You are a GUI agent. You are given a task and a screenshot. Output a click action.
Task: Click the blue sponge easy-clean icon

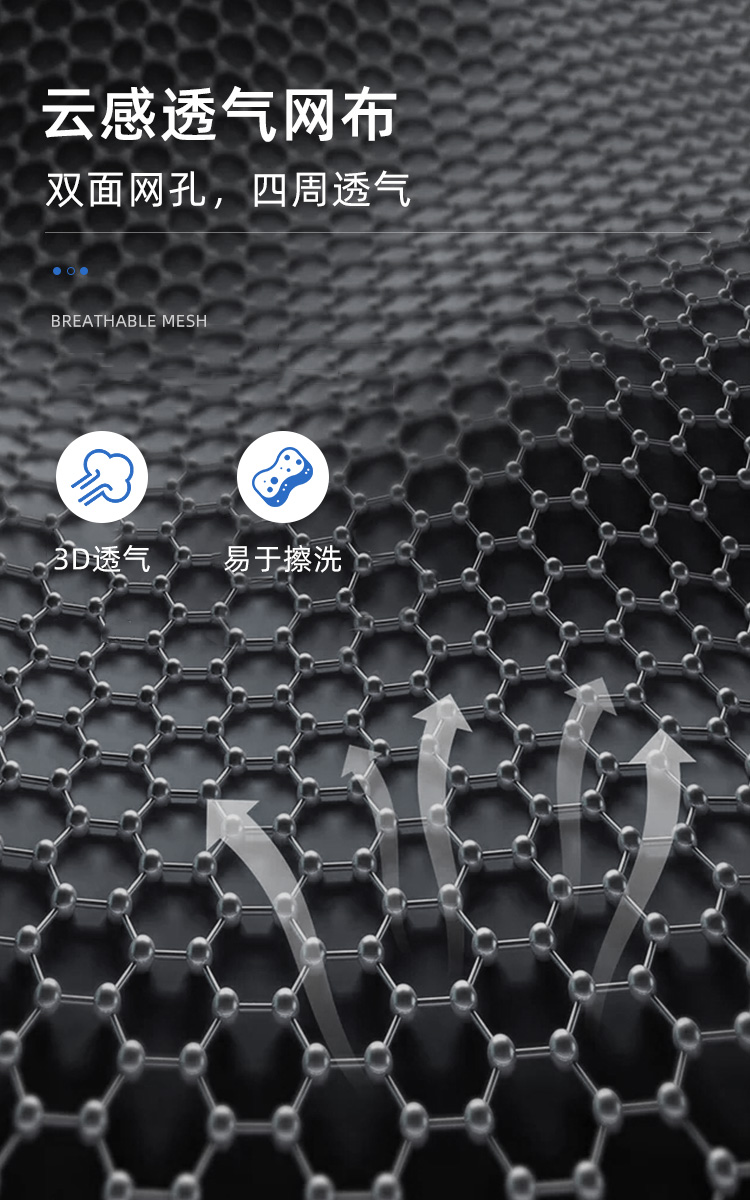coord(283,477)
